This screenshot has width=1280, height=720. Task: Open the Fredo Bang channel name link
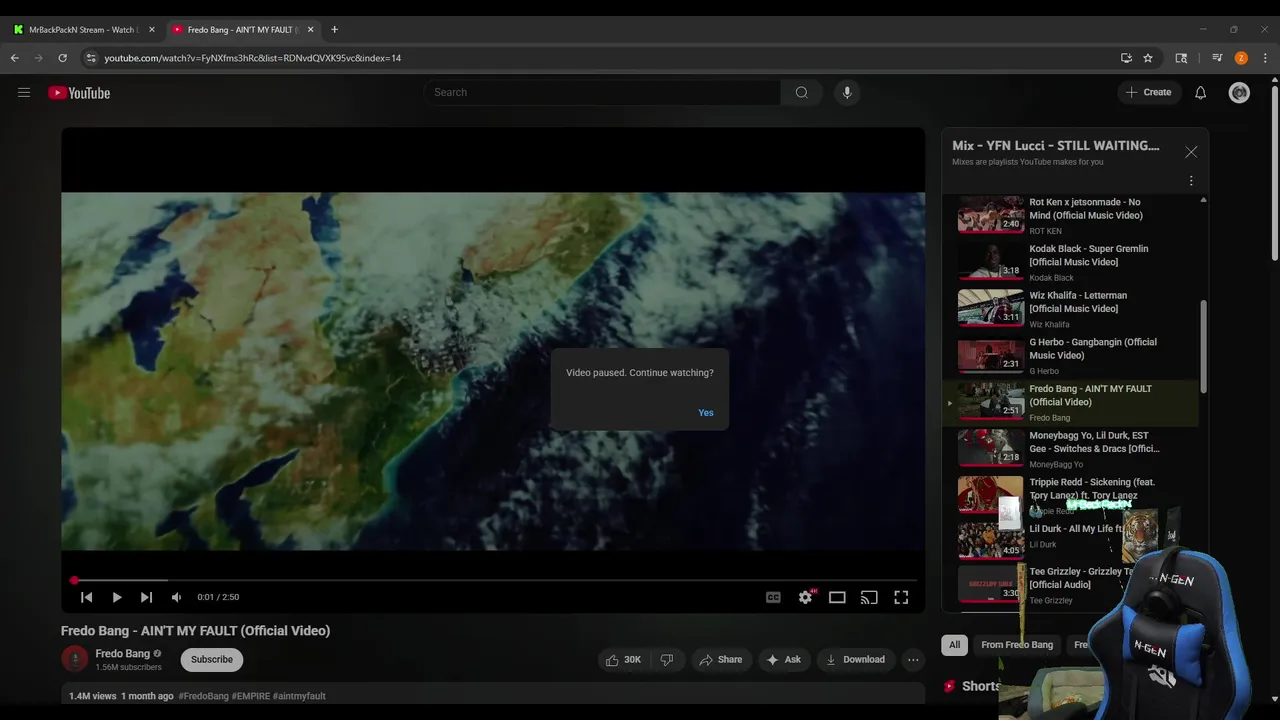122,654
